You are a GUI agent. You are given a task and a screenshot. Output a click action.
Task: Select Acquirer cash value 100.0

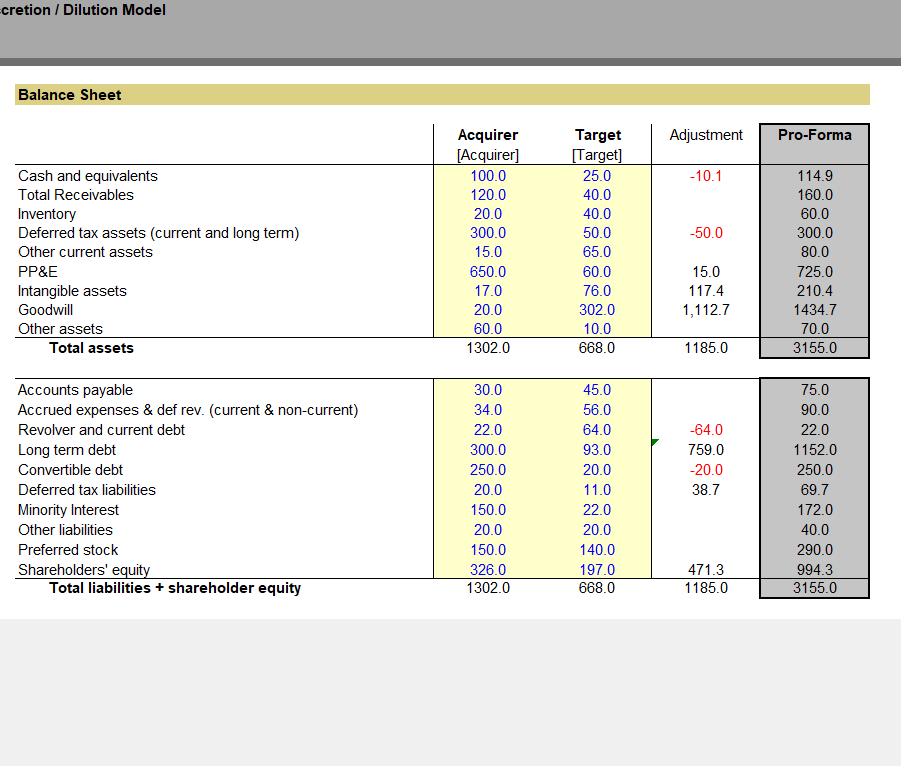[488, 176]
